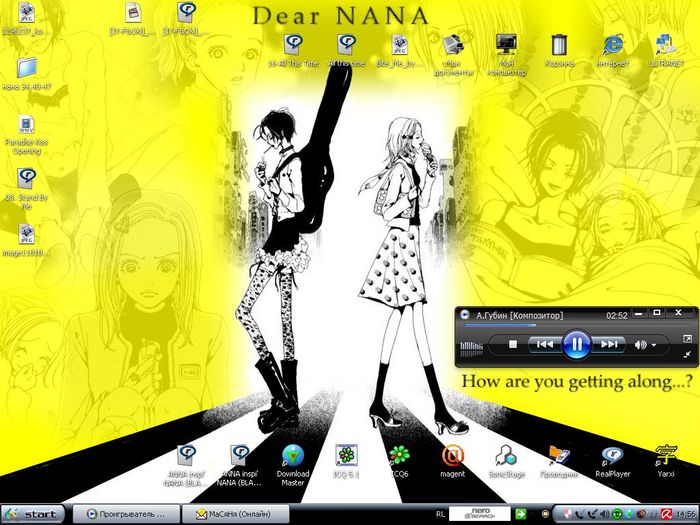
Task: Click the 14:56 taskbar clock
Action: click(x=686, y=515)
